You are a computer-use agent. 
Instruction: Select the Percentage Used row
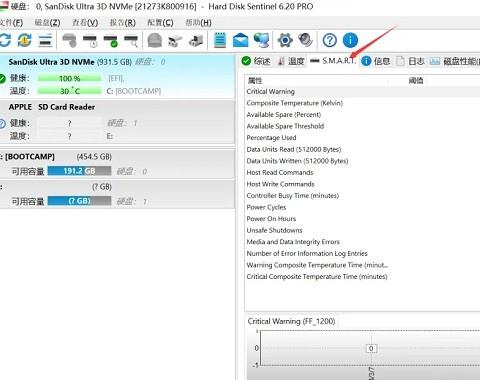point(362,138)
